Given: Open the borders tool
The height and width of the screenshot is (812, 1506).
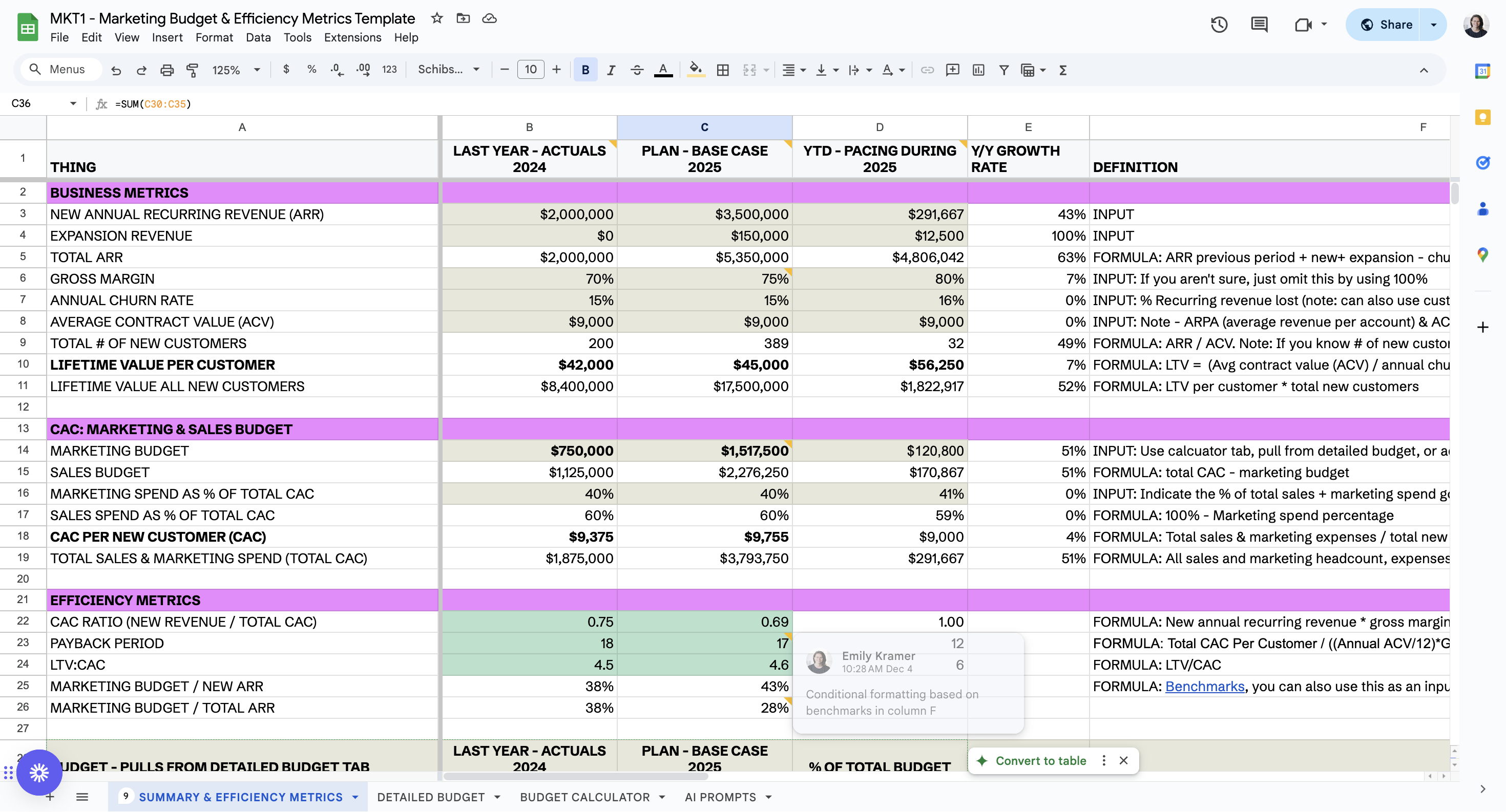Looking at the screenshot, I should (723, 70).
